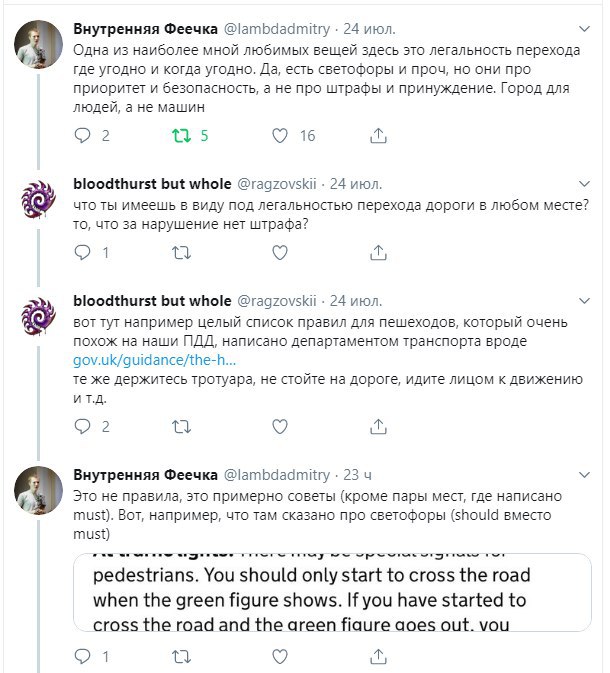The width and height of the screenshot is (610, 673).
Task: Retweet the tweet containing gov.uk link
Action: click(181, 427)
